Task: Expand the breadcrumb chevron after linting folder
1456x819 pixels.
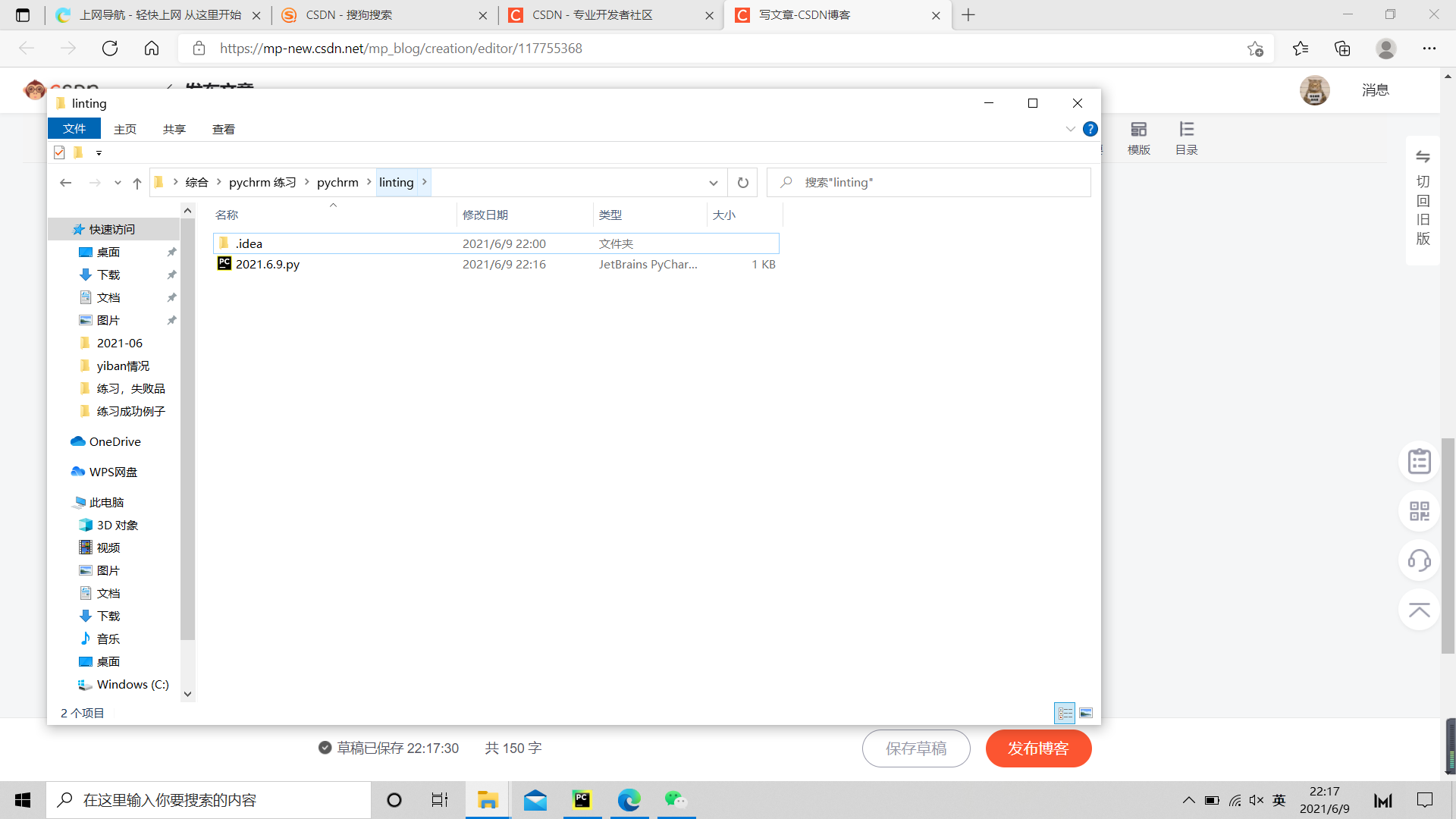Action: tap(424, 182)
